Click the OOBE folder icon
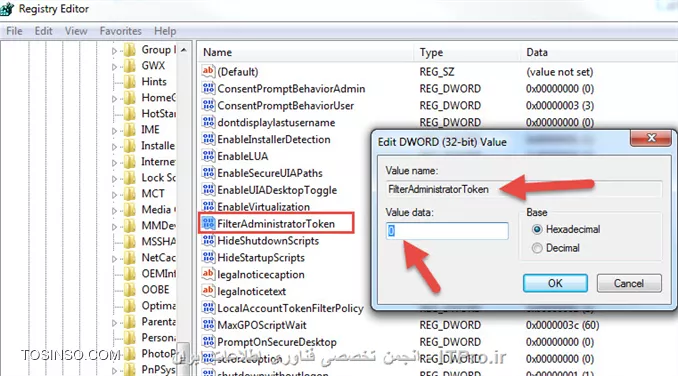This screenshot has height=376, width=678. pos(130,290)
